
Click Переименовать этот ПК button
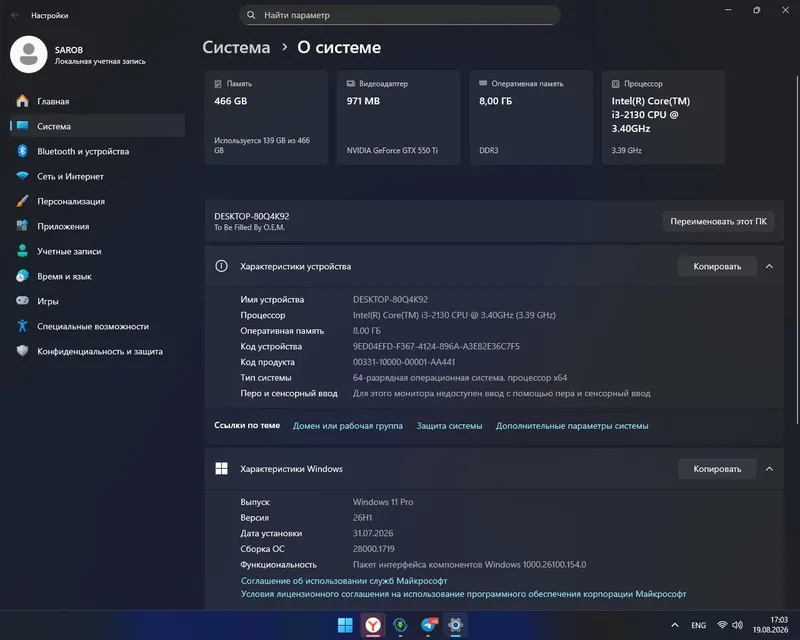[x=718, y=221]
